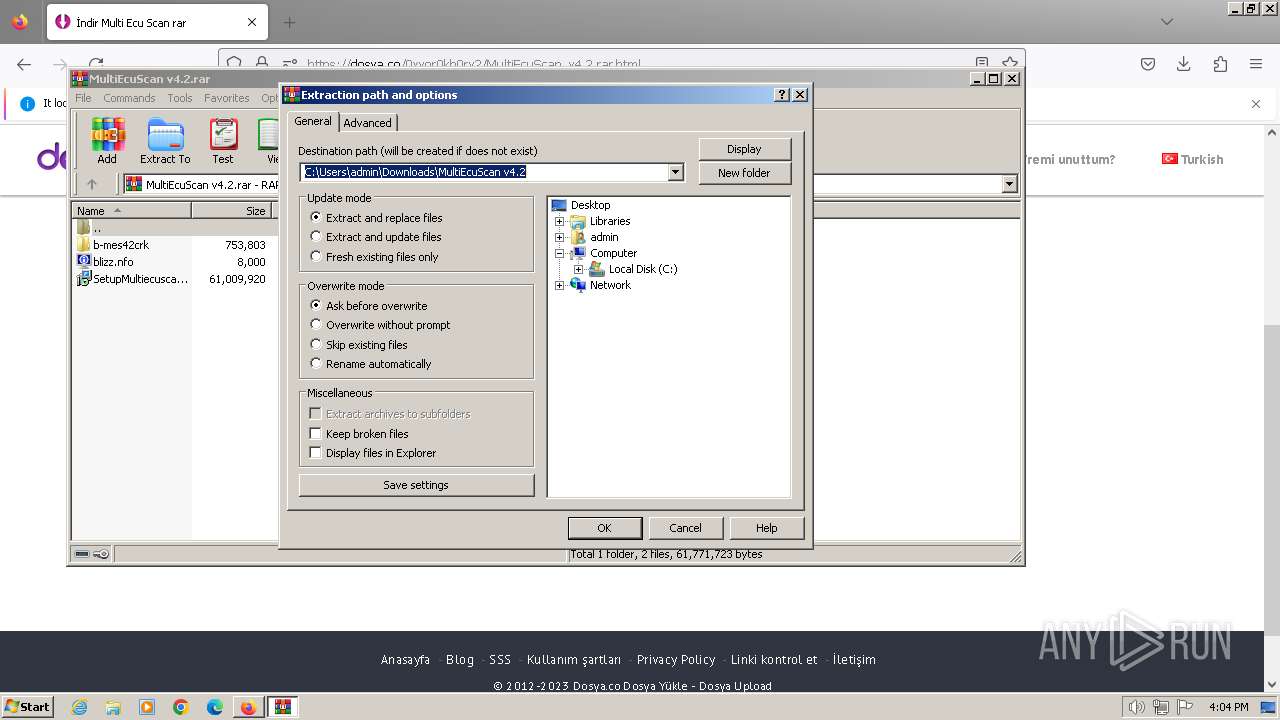Click the help question mark in dialog title
Screen dimensions: 1280x720
coord(782,95)
